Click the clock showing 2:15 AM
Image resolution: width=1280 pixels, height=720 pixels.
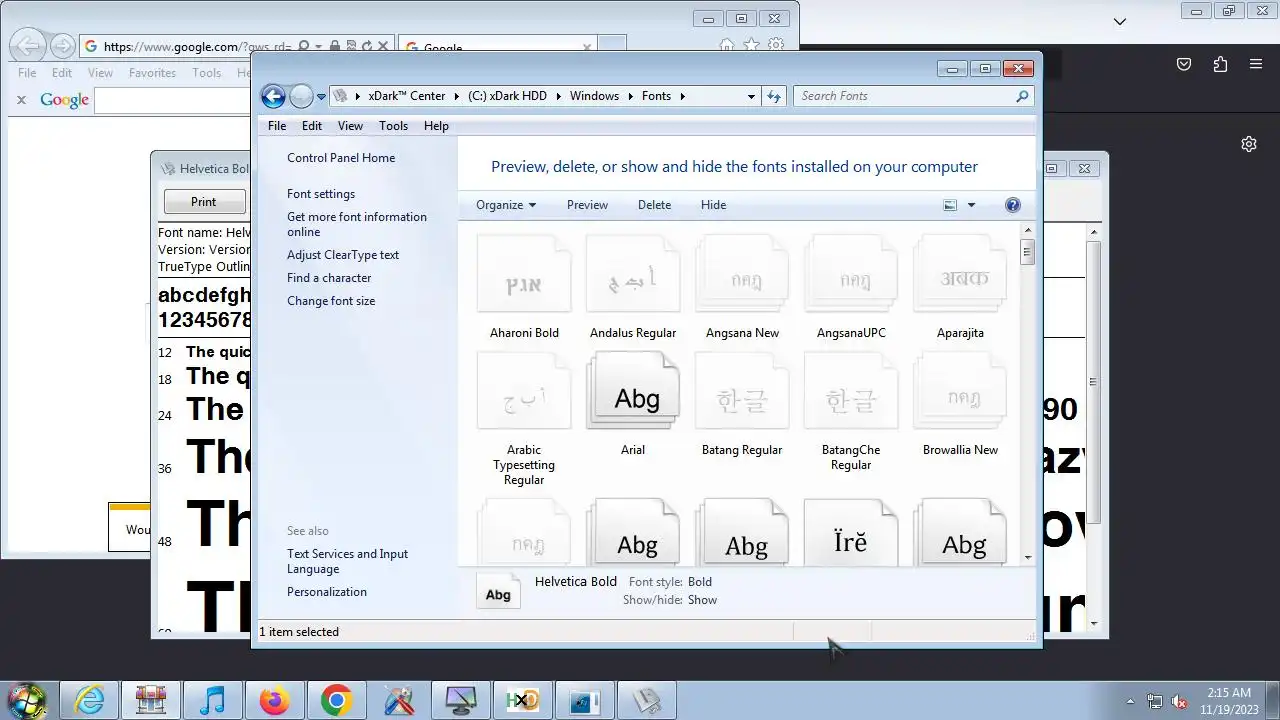[1229, 692]
